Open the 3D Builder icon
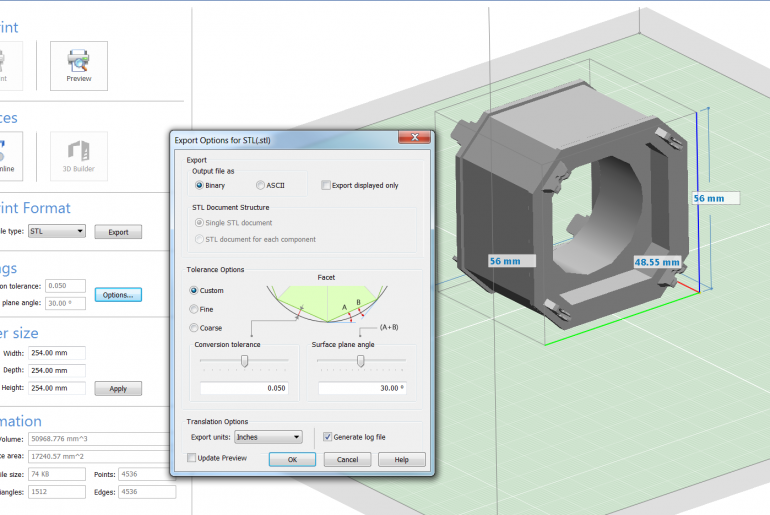Image resolution: width=770 pixels, height=515 pixels. click(x=79, y=152)
